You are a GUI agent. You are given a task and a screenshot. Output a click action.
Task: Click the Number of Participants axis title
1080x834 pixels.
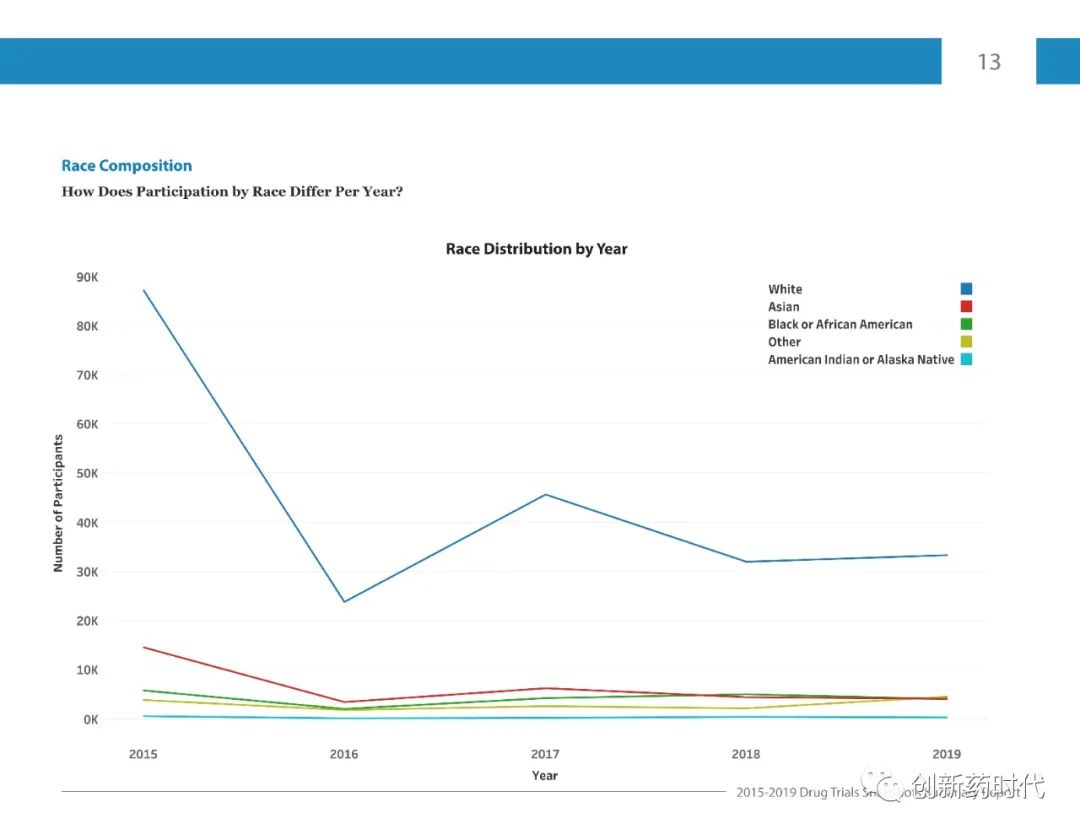pyautogui.click(x=58, y=503)
